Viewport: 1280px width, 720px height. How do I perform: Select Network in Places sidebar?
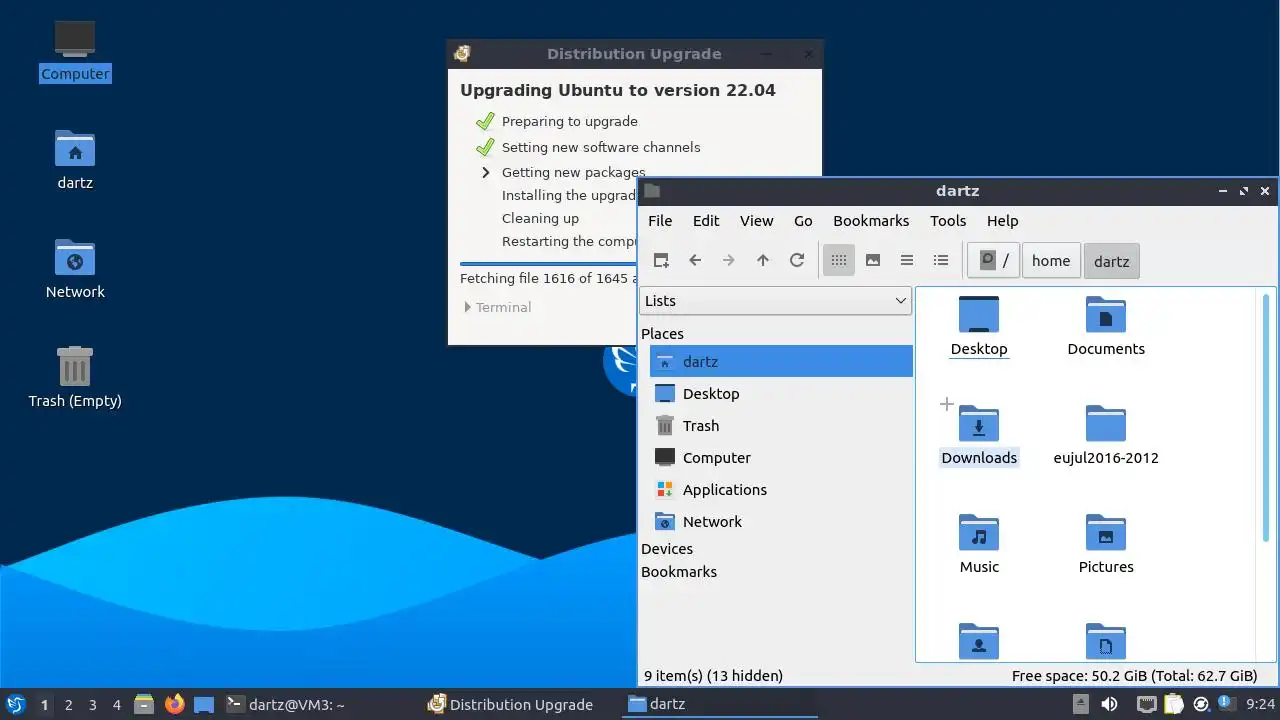point(781,522)
